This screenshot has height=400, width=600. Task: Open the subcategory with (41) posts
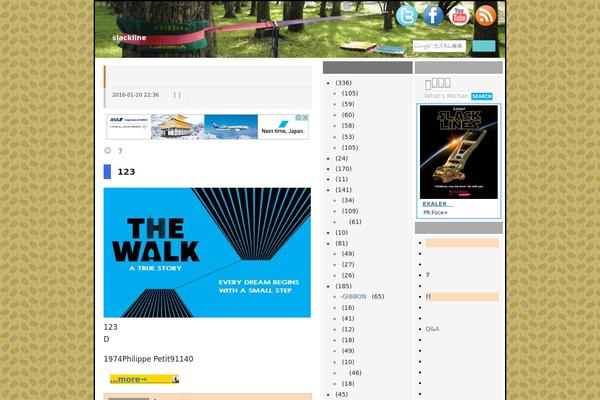pyautogui.click(x=348, y=318)
